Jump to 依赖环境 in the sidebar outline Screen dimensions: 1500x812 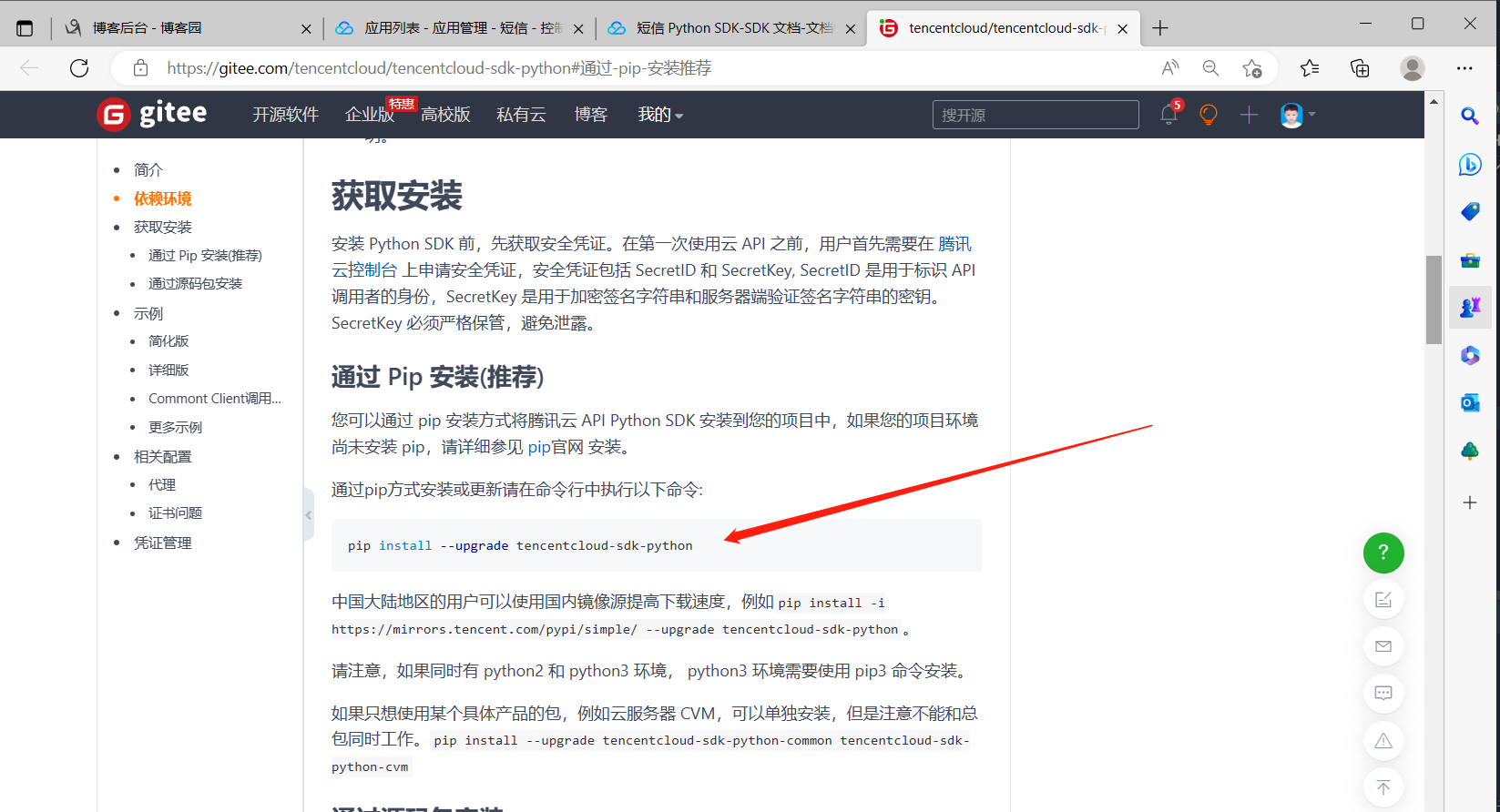pyautogui.click(x=163, y=198)
